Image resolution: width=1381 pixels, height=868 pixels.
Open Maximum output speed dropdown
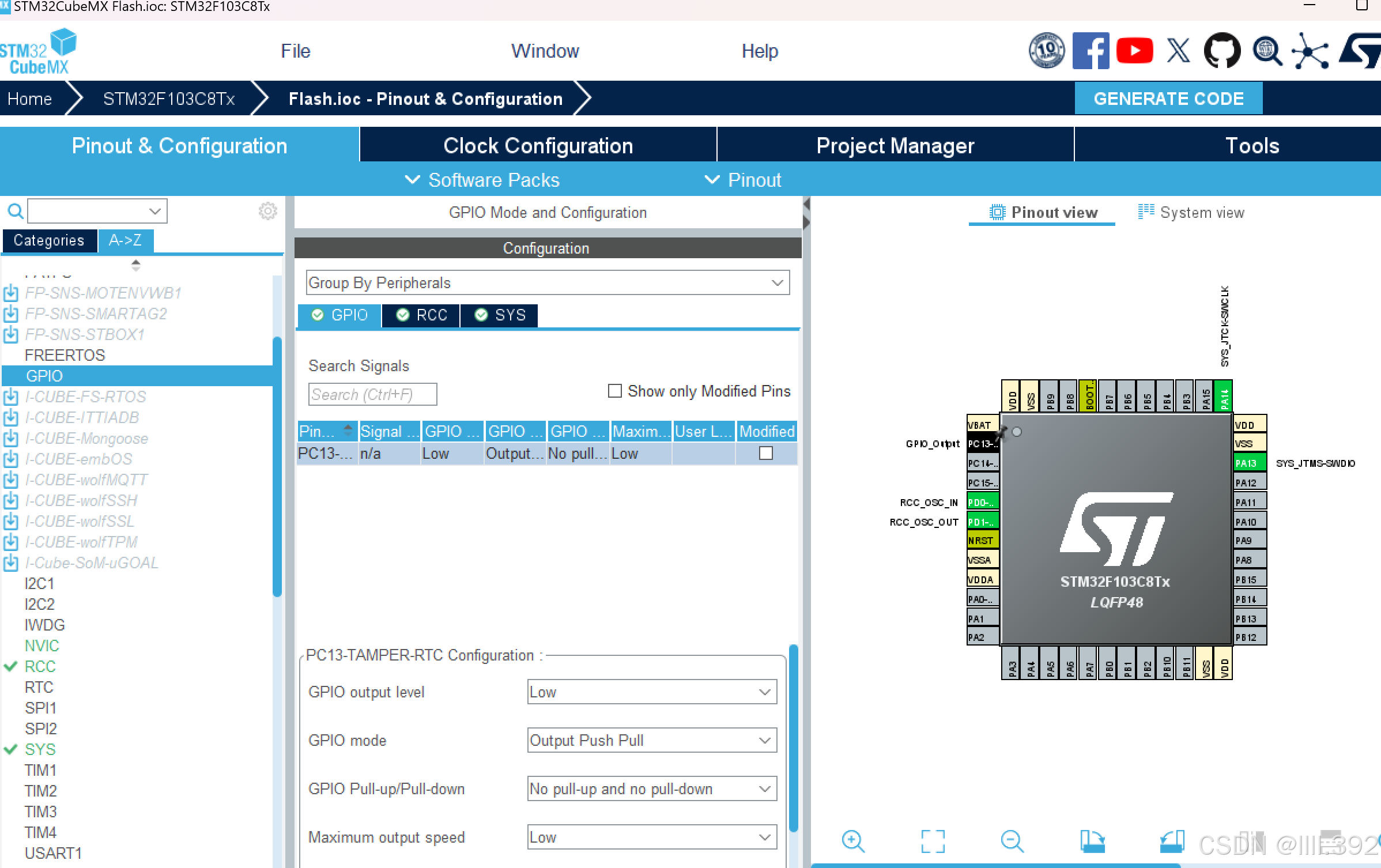point(652,837)
